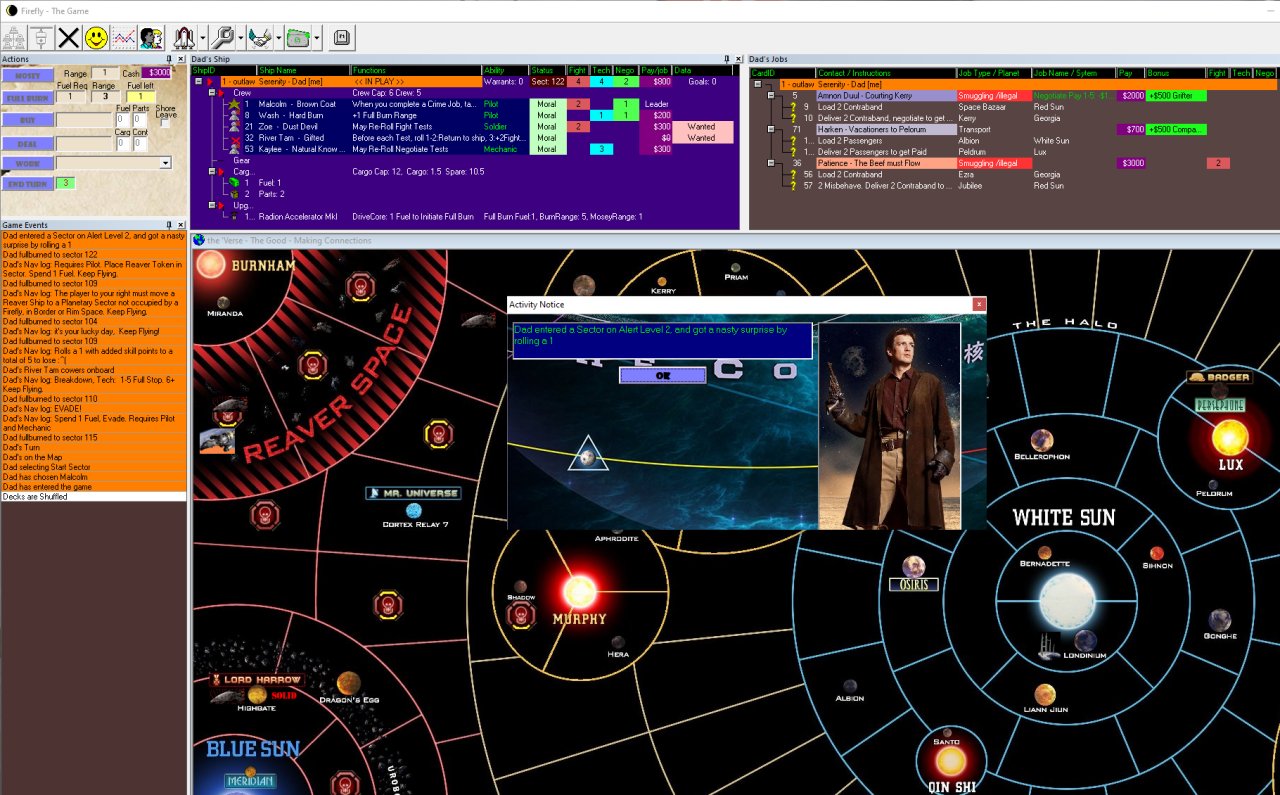
Task: Open the dropdown arrow beside the shuttle icon
Action: [203, 38]
